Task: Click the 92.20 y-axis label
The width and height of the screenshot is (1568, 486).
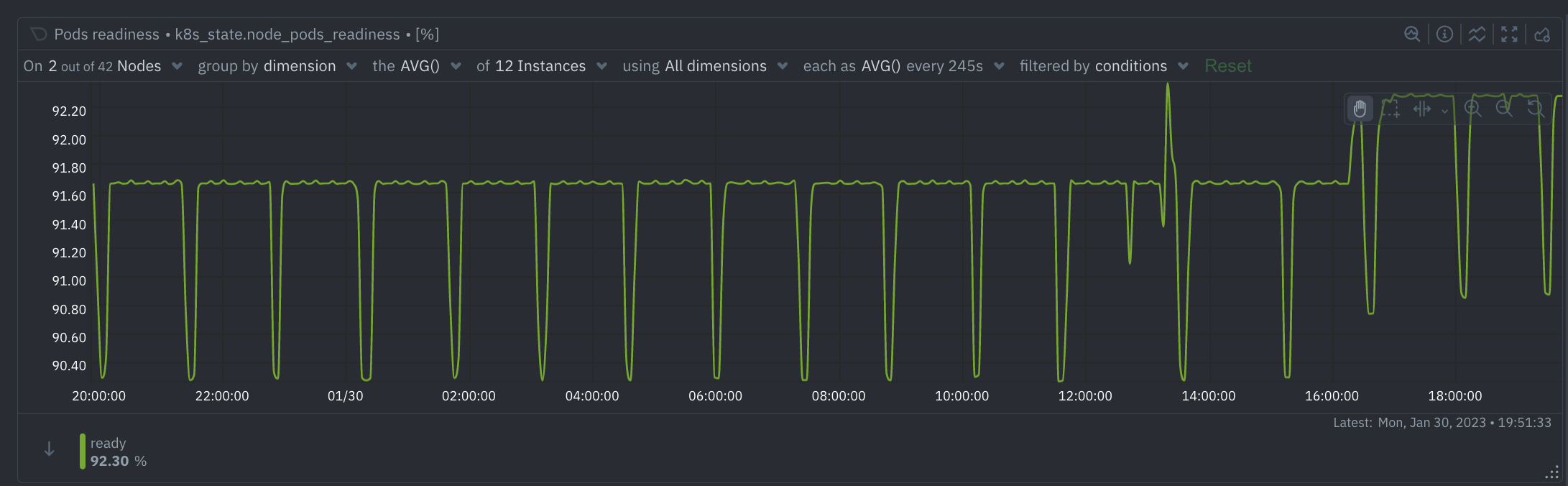Action: click(x=69, y=111)
